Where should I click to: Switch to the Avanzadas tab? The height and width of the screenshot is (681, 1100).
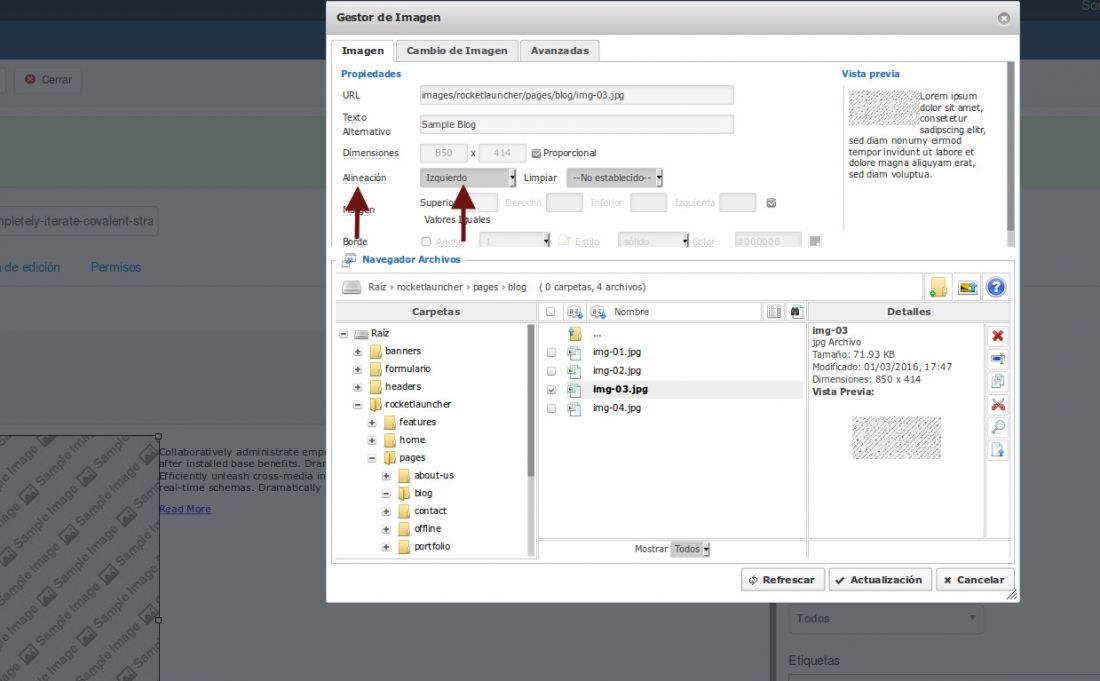560,50
